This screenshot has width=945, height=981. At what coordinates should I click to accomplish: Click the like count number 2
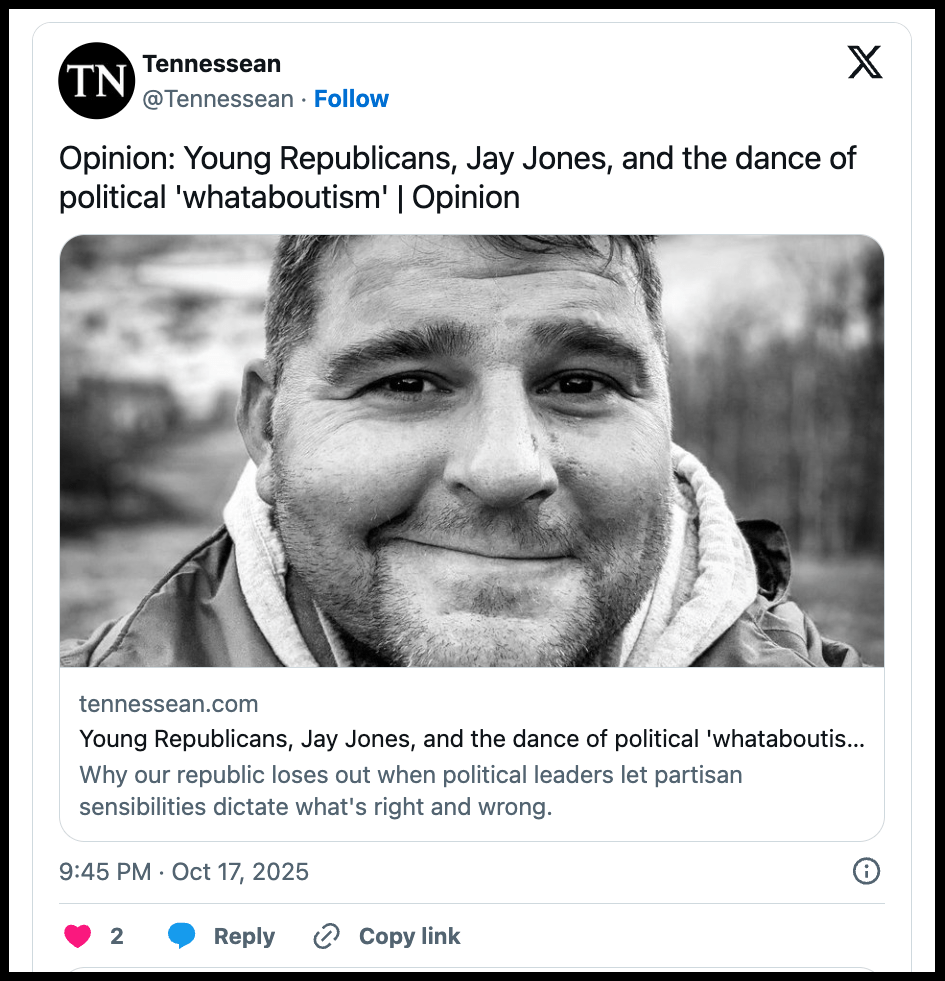tap(117, 936)
